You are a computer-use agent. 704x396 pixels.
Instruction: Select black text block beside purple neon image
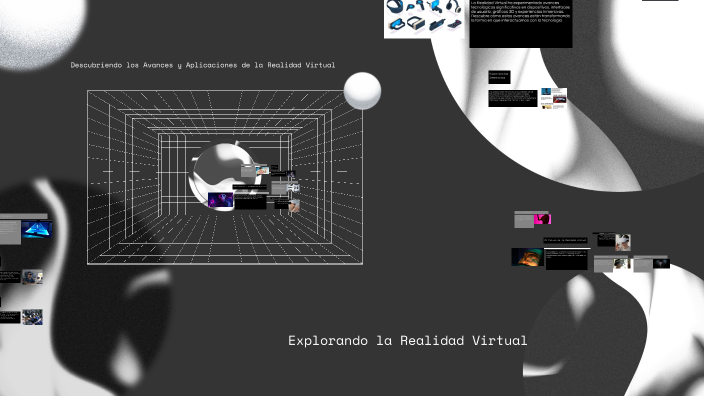pos(250,202)
